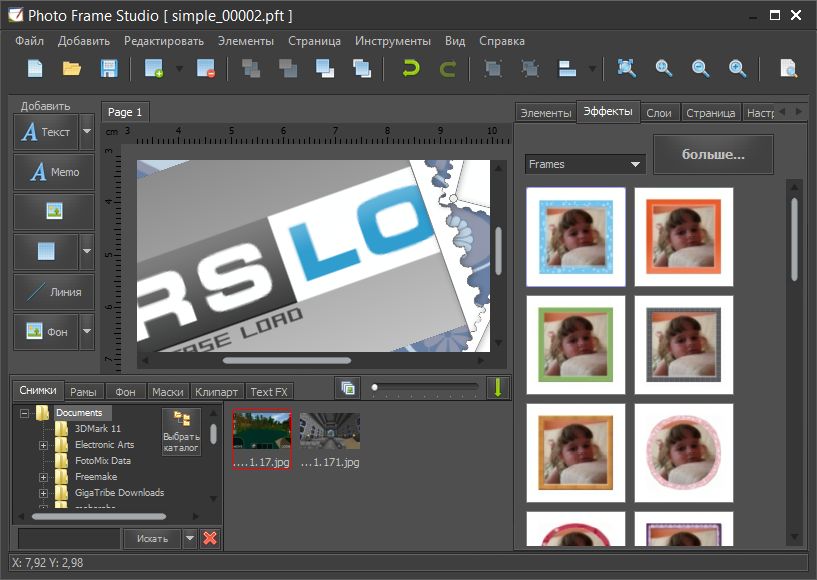Click the Искать search button
Image resolution: width=817 pixels, height=580 pixels.
[x=152, y=538]
